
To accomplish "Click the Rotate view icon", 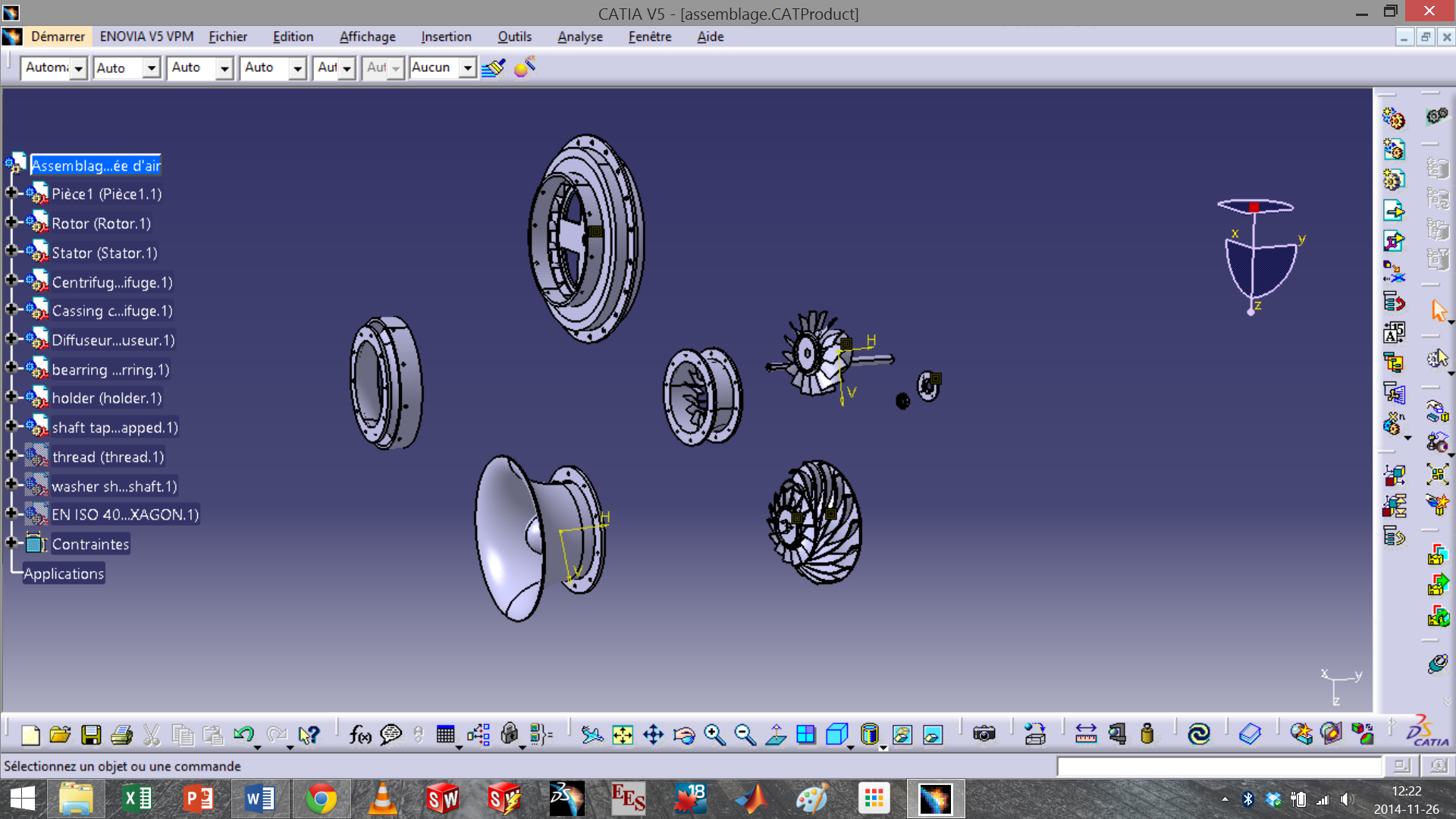I will point(684,734).
